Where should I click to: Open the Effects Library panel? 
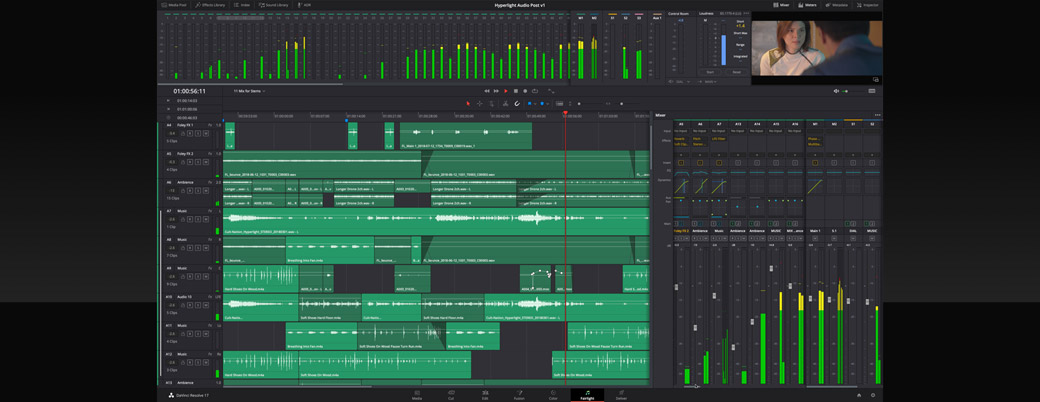(210, 5)
